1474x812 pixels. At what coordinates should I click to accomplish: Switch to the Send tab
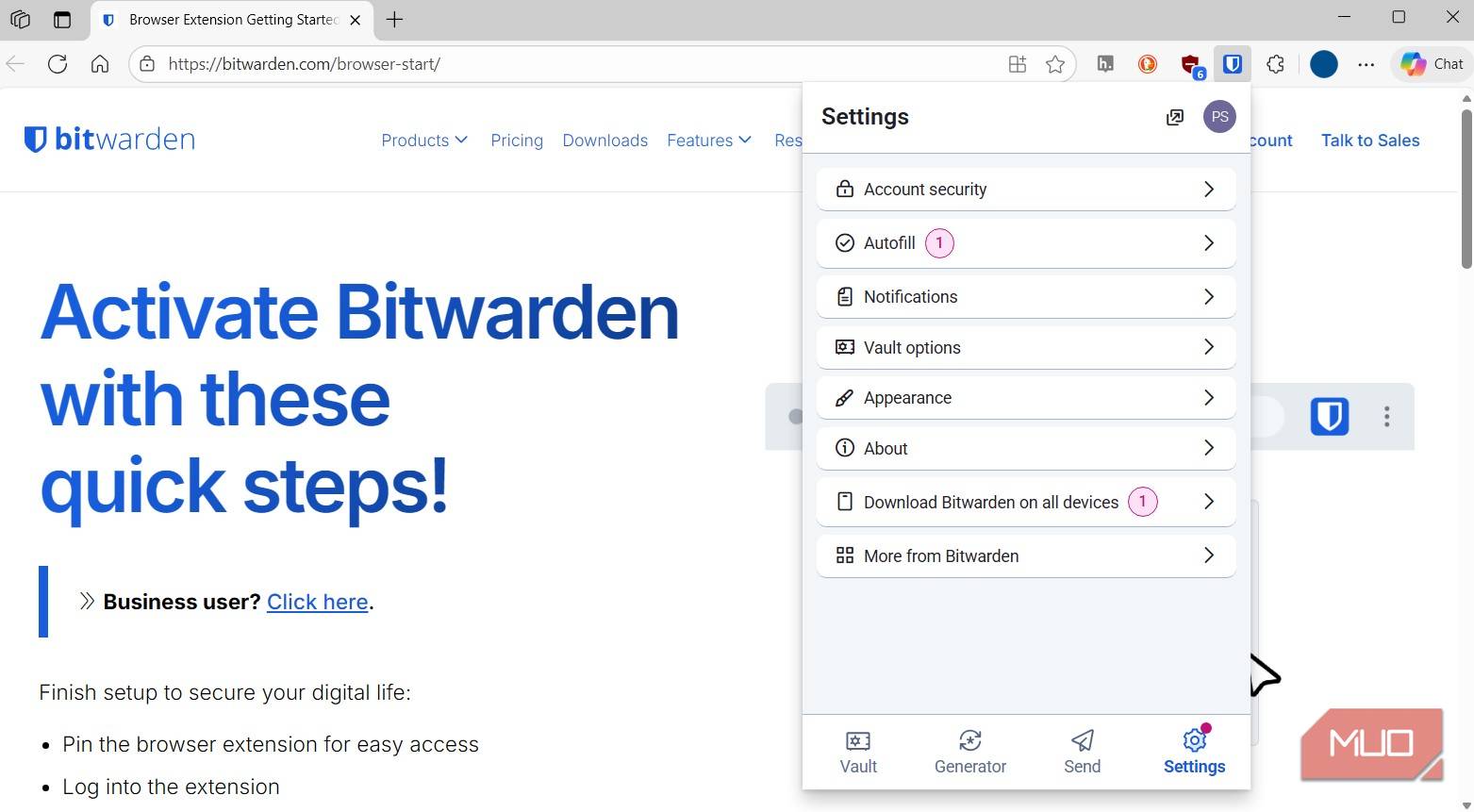click(1083, 753)
